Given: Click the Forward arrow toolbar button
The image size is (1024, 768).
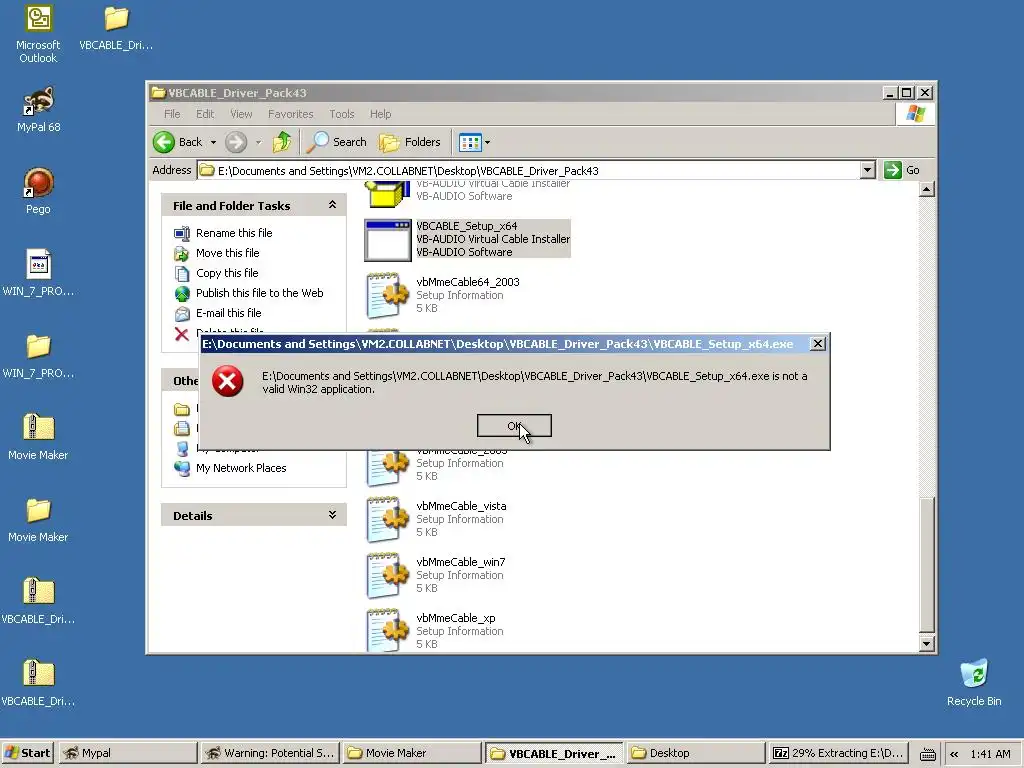Looking at the screenshot, I should point(236,142).
